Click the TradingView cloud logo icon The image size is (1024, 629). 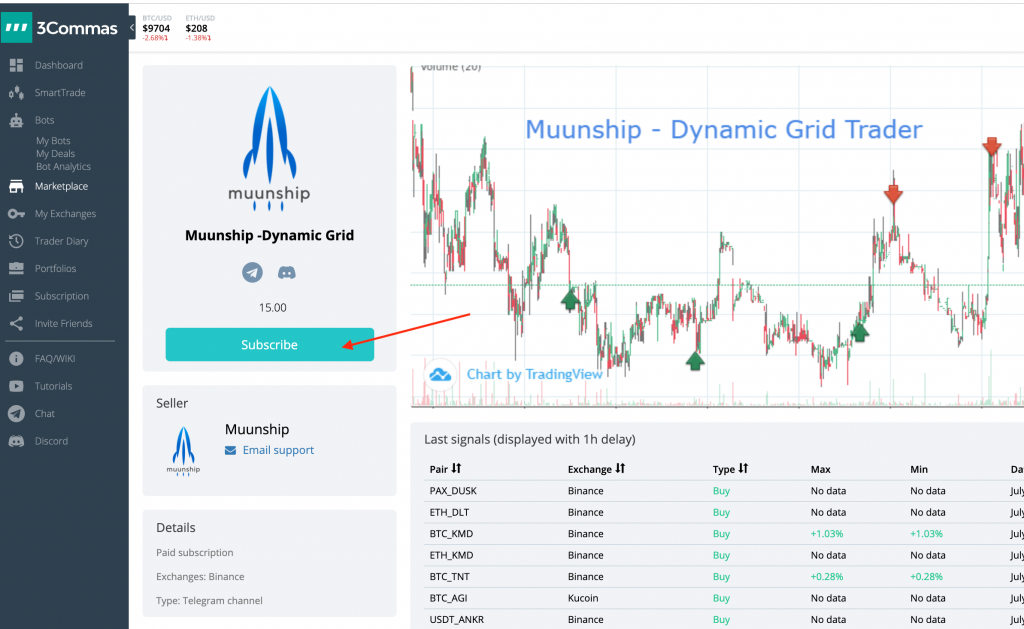point(440,375)
